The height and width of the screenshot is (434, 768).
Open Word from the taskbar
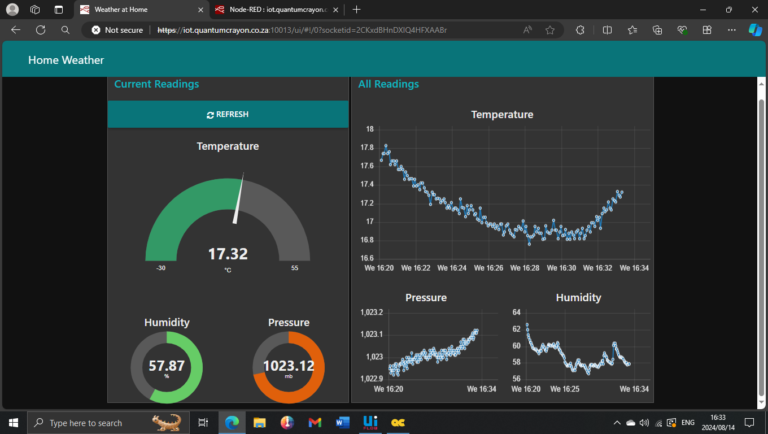[x=342, y=423]
